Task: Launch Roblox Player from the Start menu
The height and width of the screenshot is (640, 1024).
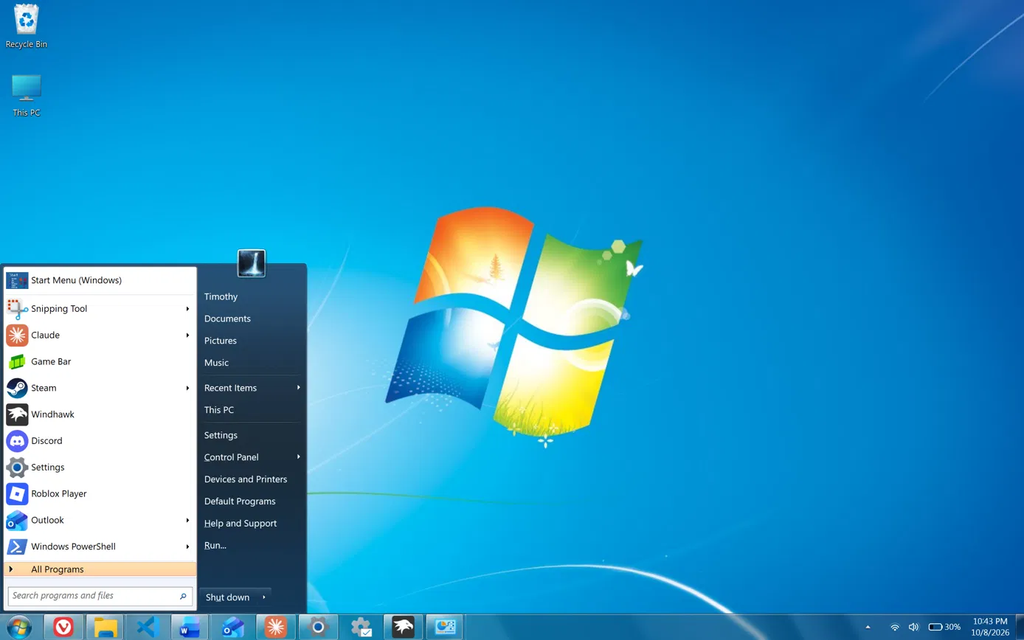Action: [x=99, y=494]
